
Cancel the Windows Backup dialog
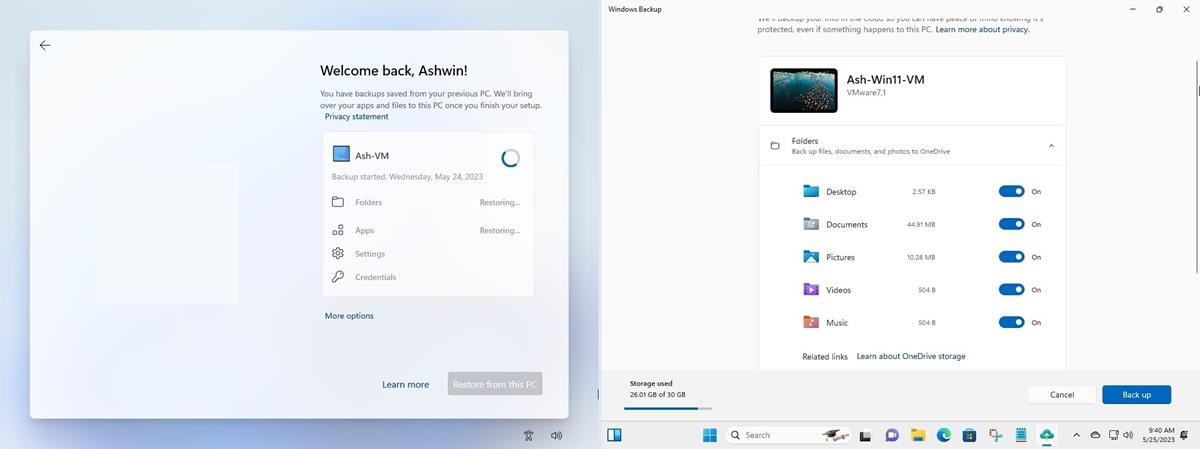pyautogui.click(x=1062, y=394)
